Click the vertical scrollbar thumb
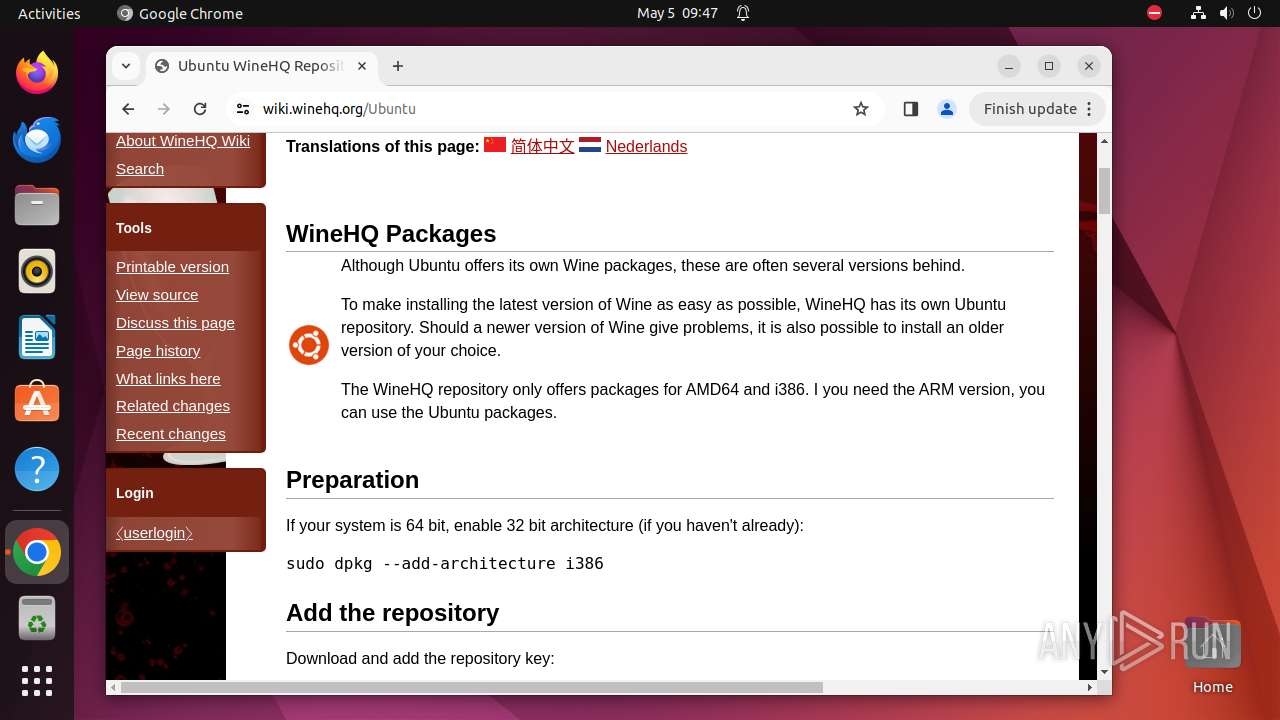This screenshot has width=1280, height=720. click(1104, 191)
